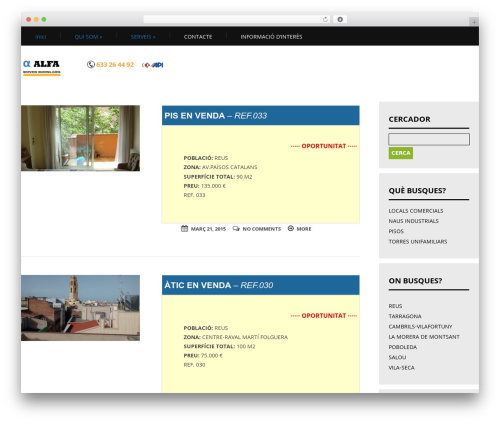Select CAMBRILS-VILAFORTUNY location link
Image resolution: width=500 pixels, height=423 pixels.
coord(420,327)
